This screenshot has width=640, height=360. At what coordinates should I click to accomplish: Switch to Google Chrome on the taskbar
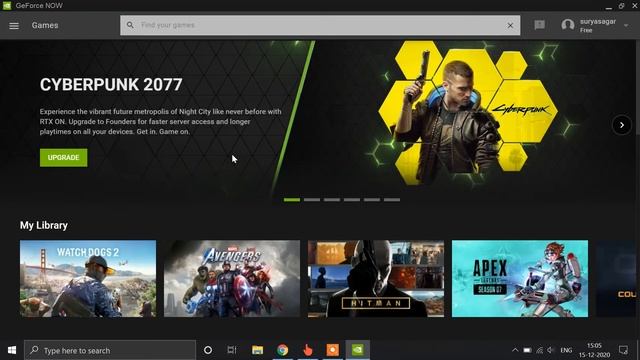tap(282, 350)
